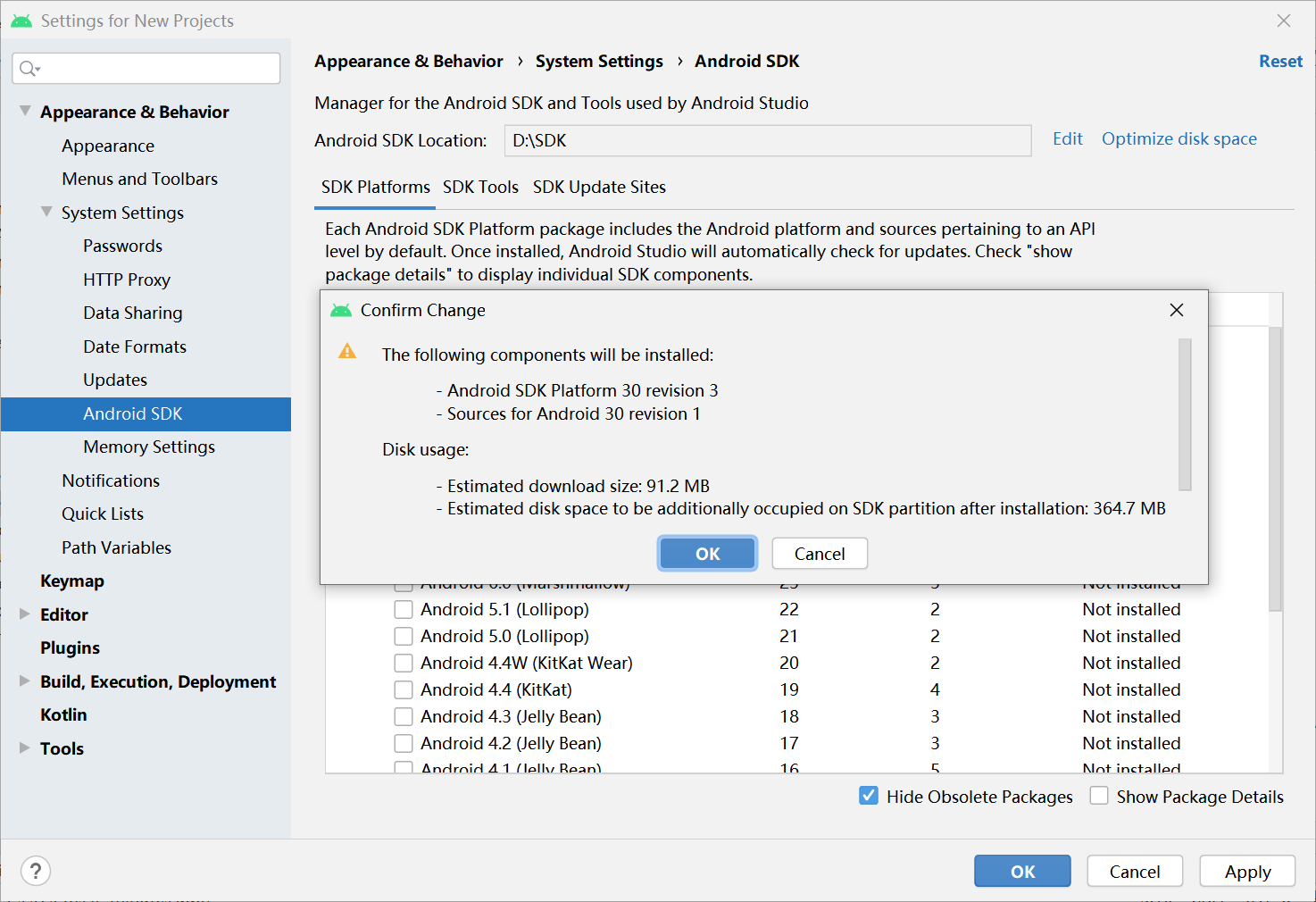Open Kotlin settings

point(63,714)
